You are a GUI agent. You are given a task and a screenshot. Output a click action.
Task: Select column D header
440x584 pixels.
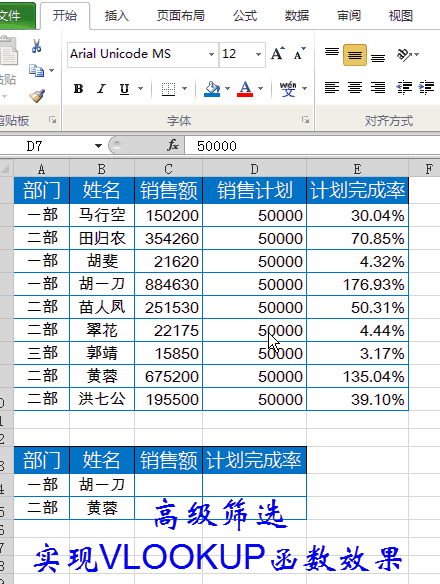tap(254, 169)
